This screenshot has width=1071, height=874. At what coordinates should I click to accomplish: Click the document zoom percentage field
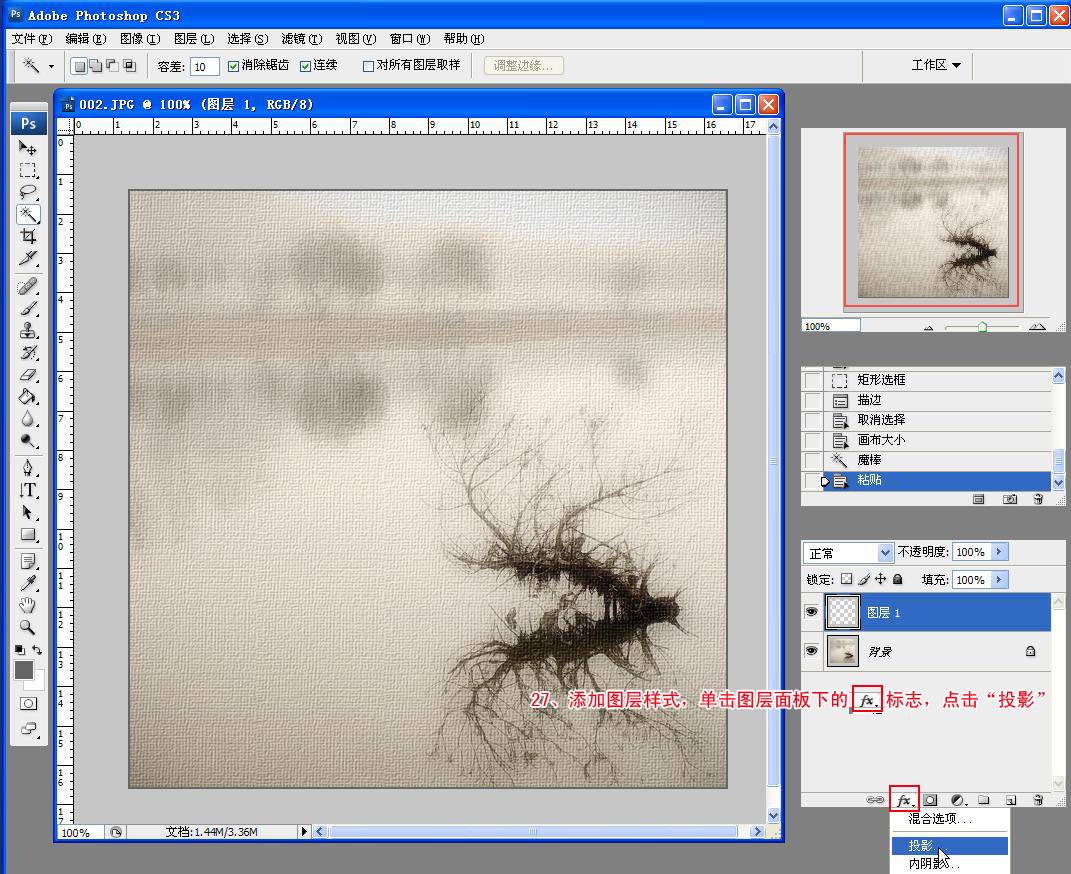[79, 832]
